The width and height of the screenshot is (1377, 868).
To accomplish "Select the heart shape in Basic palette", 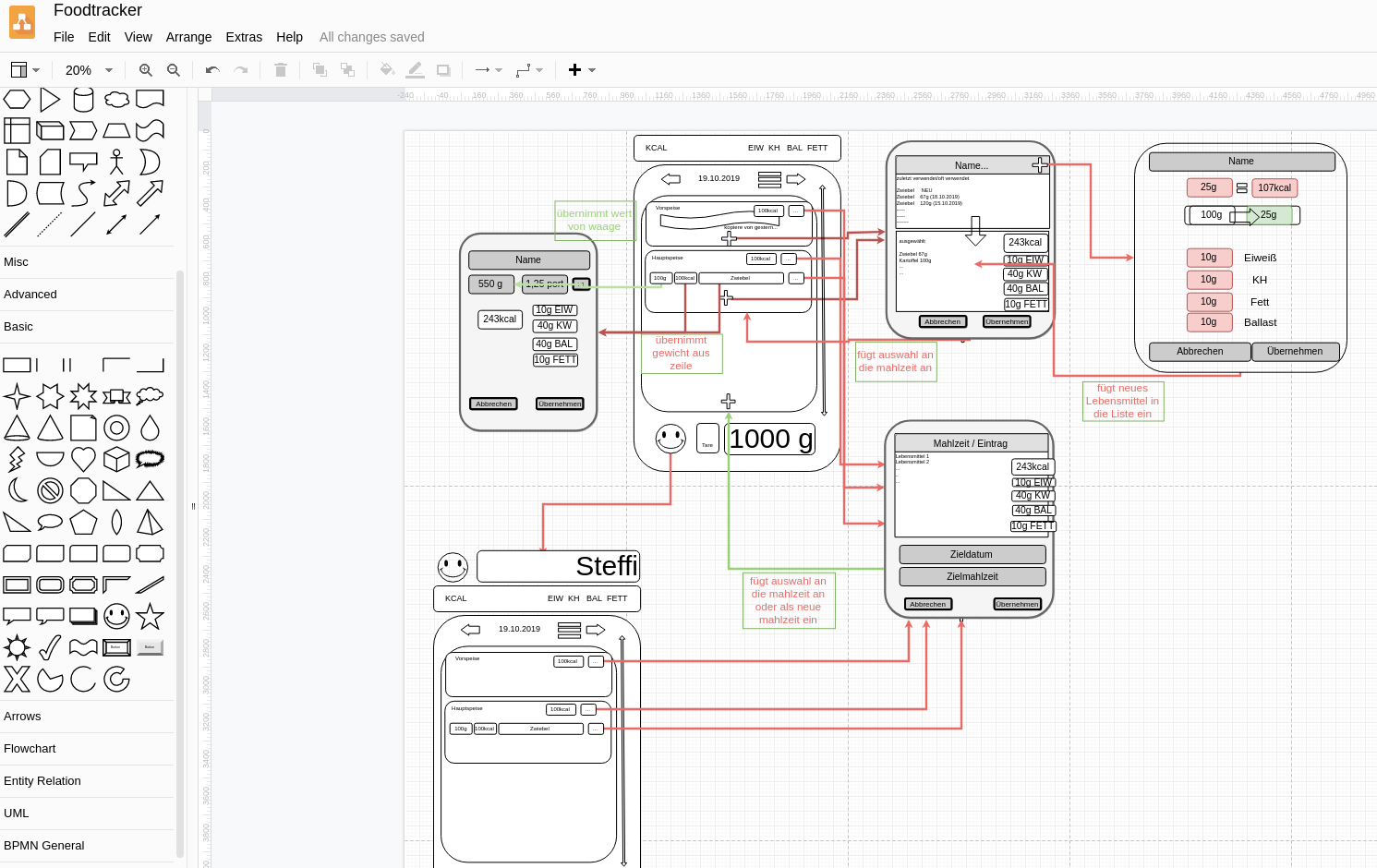I will 83,459.
